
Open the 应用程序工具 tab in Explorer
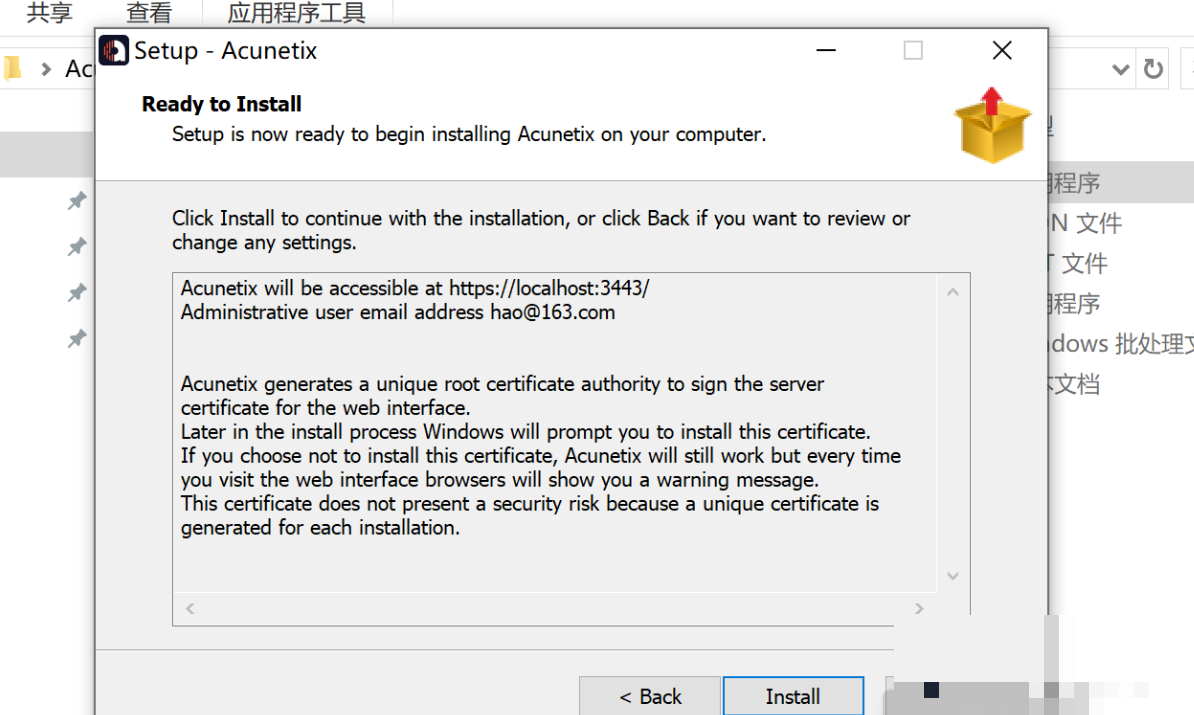(296, 12)
